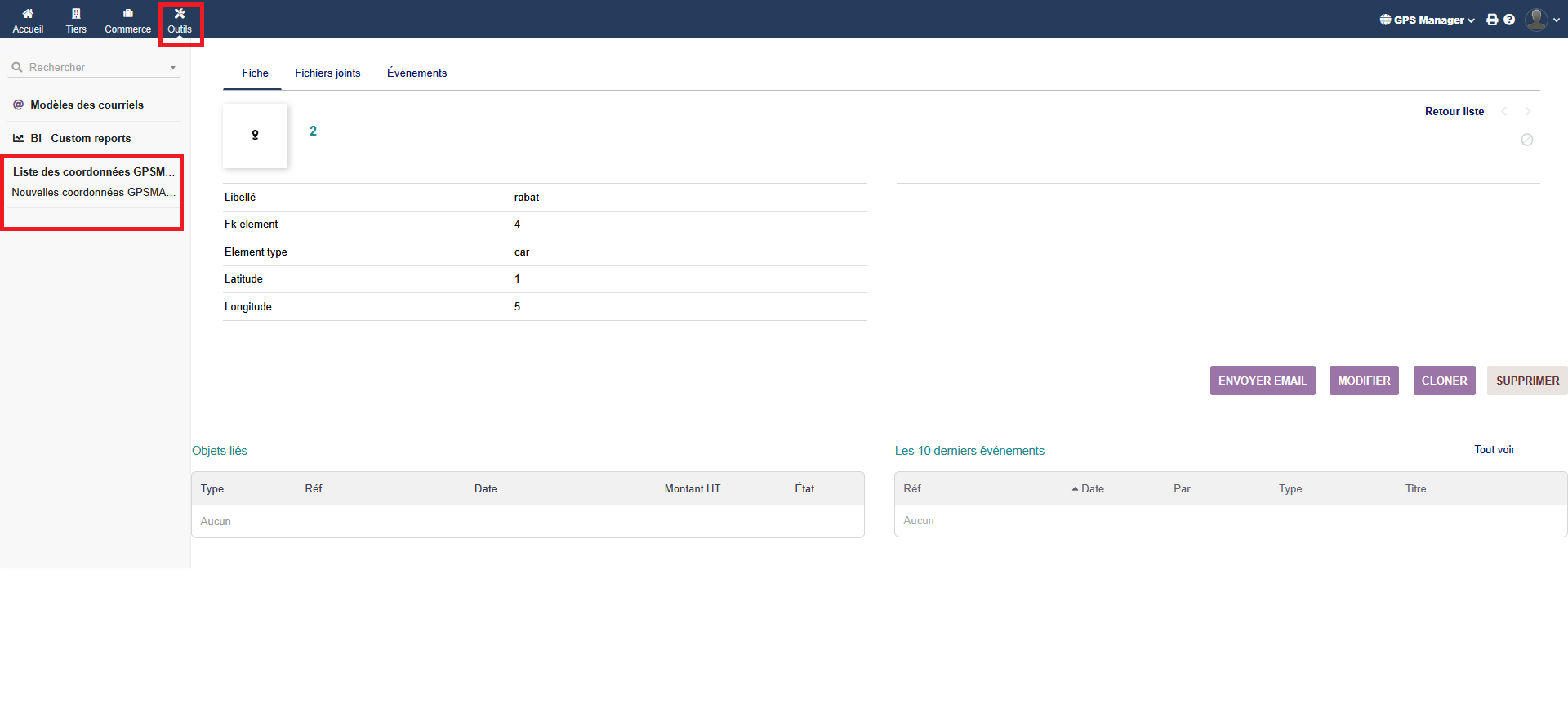Sort events by Date column header
This screenshot has height=717, width=1568.
coord(1092,488)
